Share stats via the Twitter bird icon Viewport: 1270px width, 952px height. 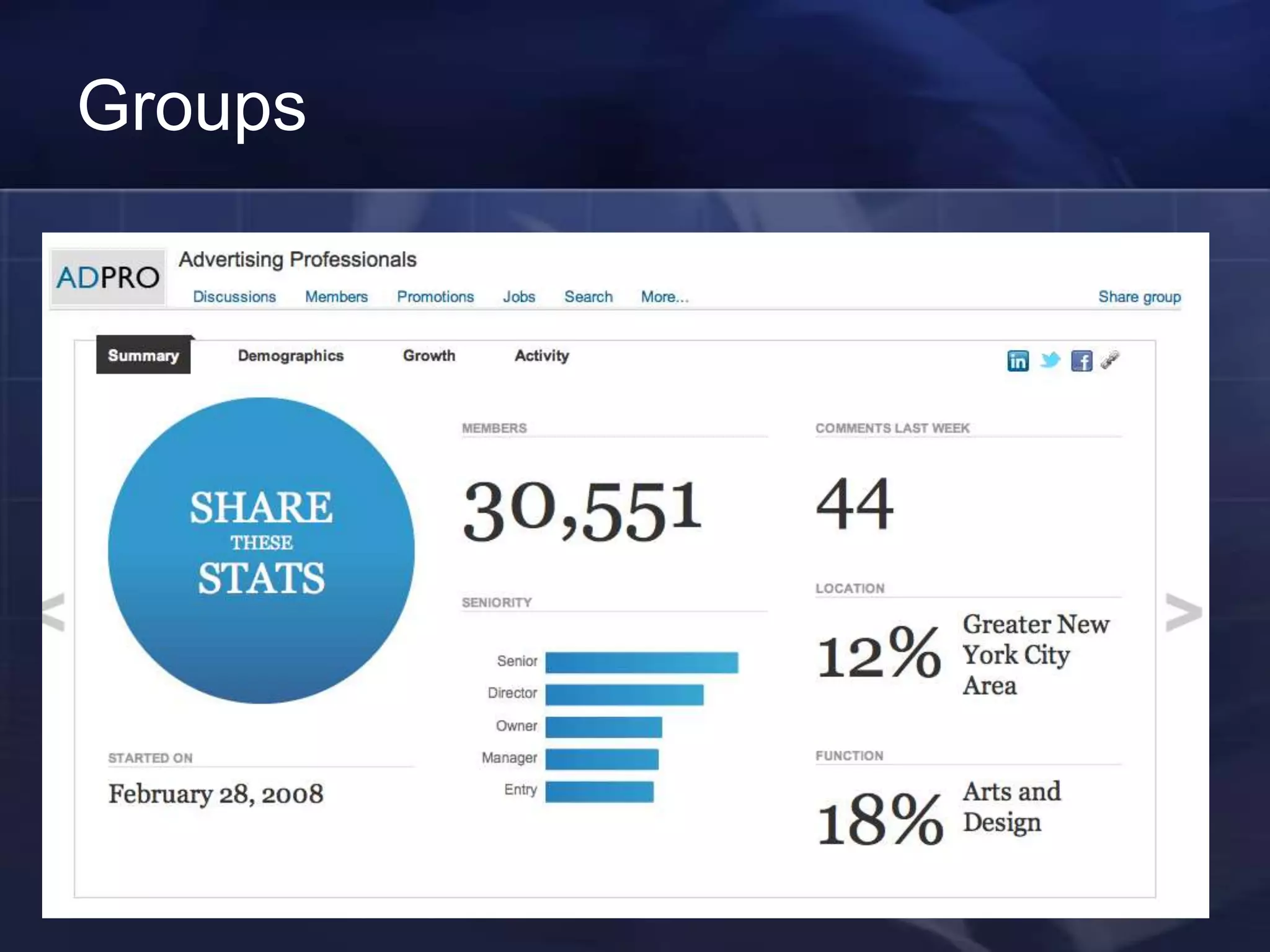(1050, 359)
